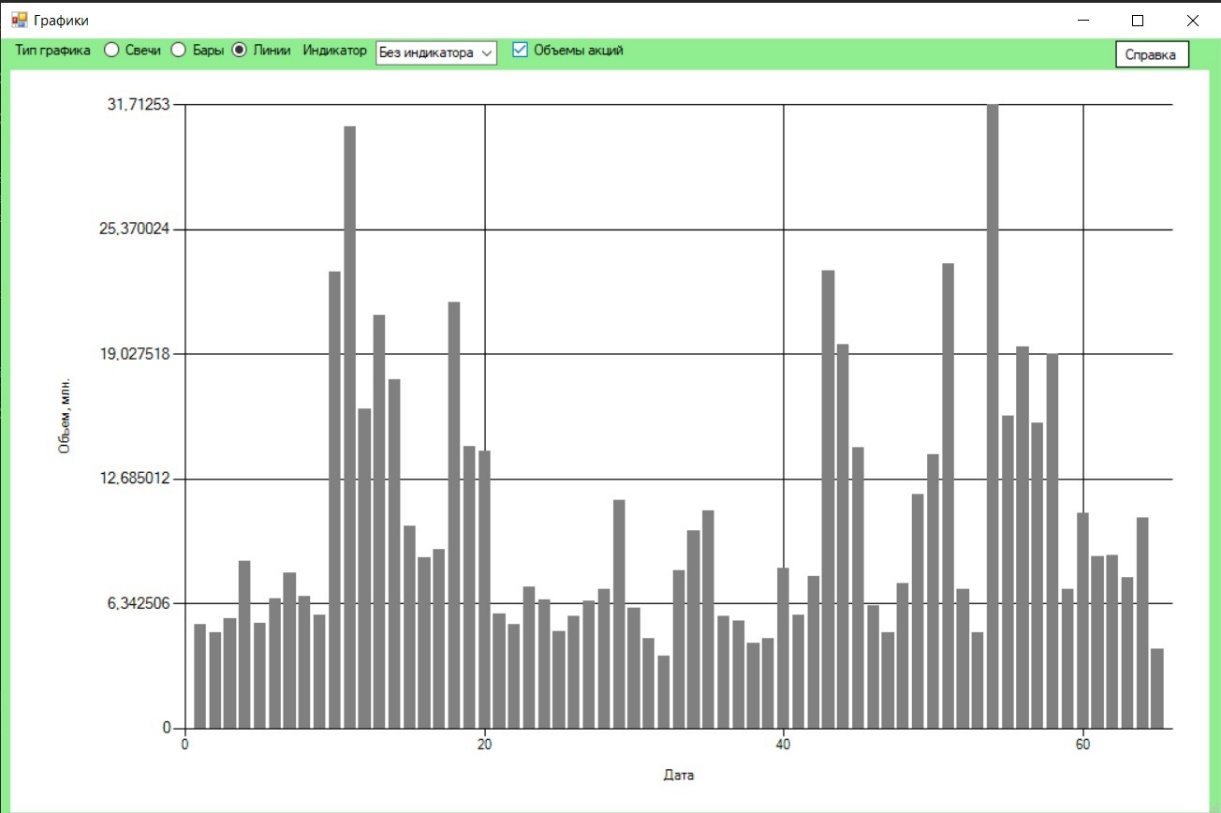Click the 12,685012 y-axis value

135,478
